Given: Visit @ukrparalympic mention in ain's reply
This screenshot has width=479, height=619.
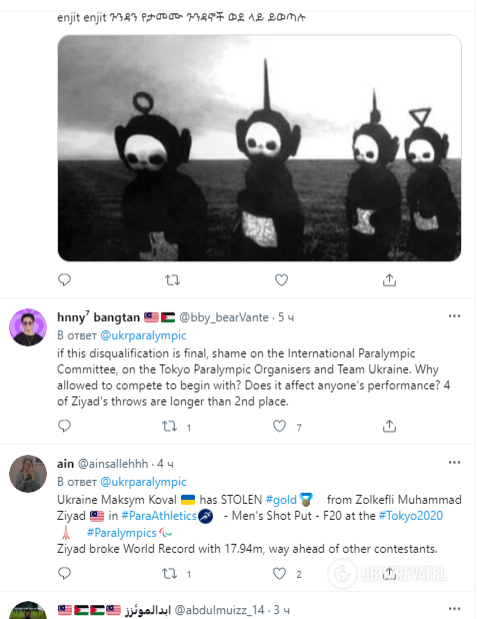Looking at the screenshot, I should pyautogui.click(x=143, y=482).
